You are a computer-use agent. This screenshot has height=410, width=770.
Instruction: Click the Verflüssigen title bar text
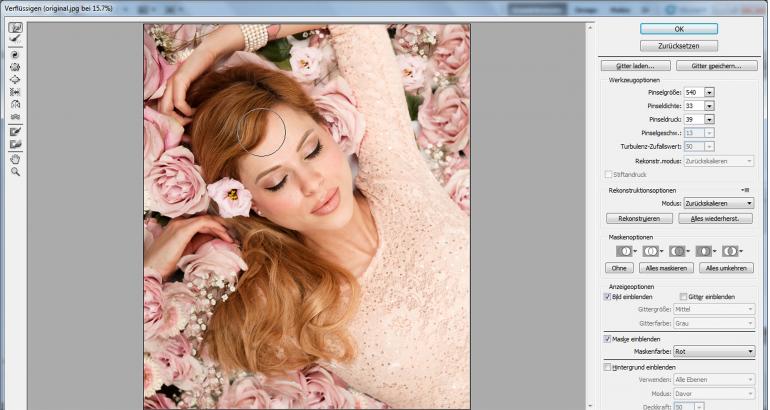coord(58,8)
